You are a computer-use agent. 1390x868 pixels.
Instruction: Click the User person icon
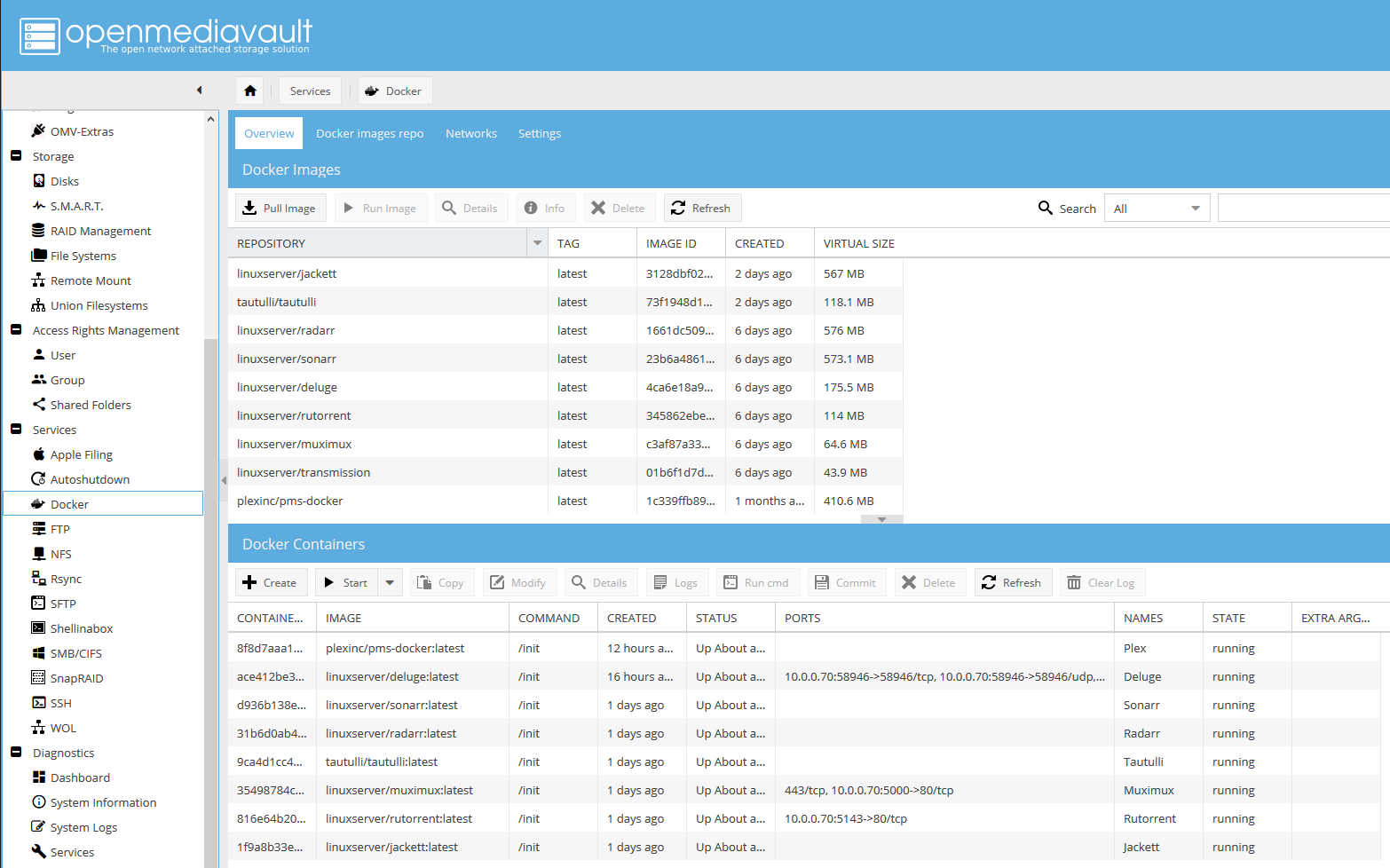[38, 354]
